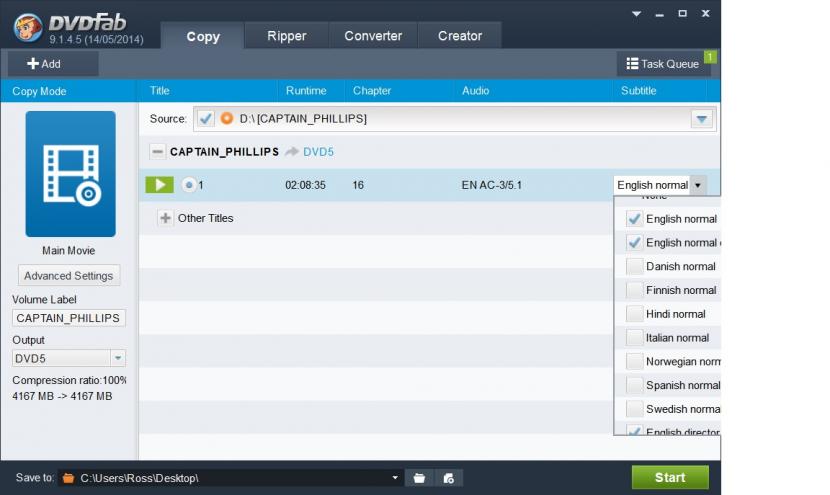The width and height of the screenshot is (830, 495).
Task: Play preview of title 1
Action: point(159,185)
